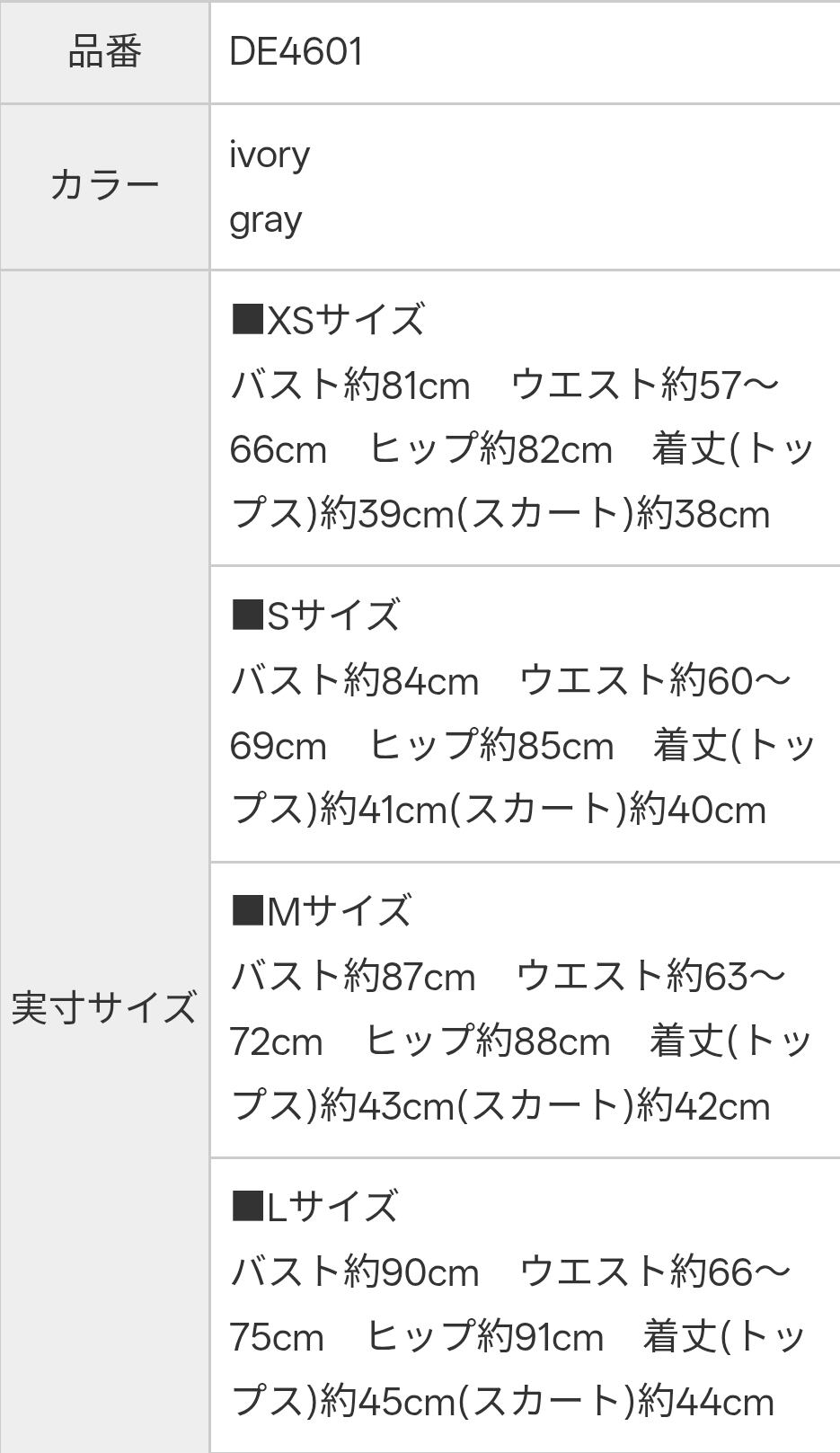This screenshot has width=840, height=1453.
Task: Tap the M バスト約87cm text
Action: (x=353, y=977)
